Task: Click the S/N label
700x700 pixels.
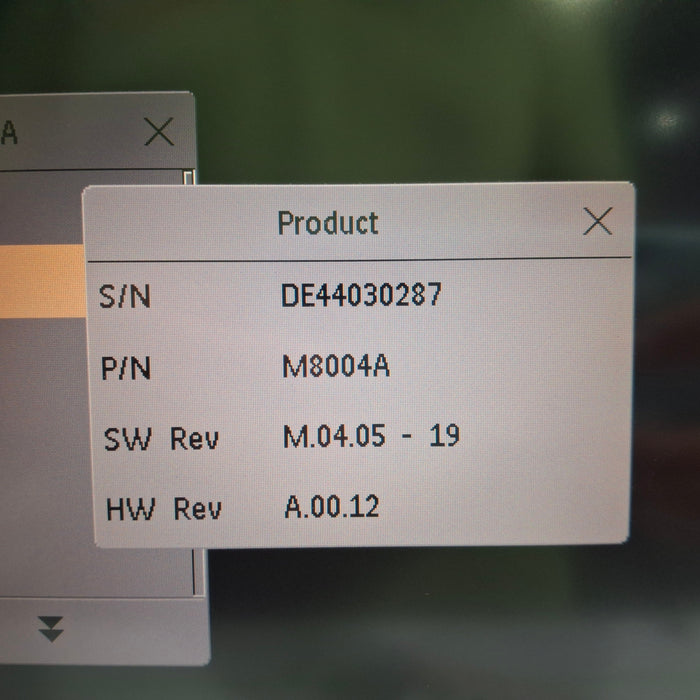Action: pyautogui.click(x=125, y=296)
